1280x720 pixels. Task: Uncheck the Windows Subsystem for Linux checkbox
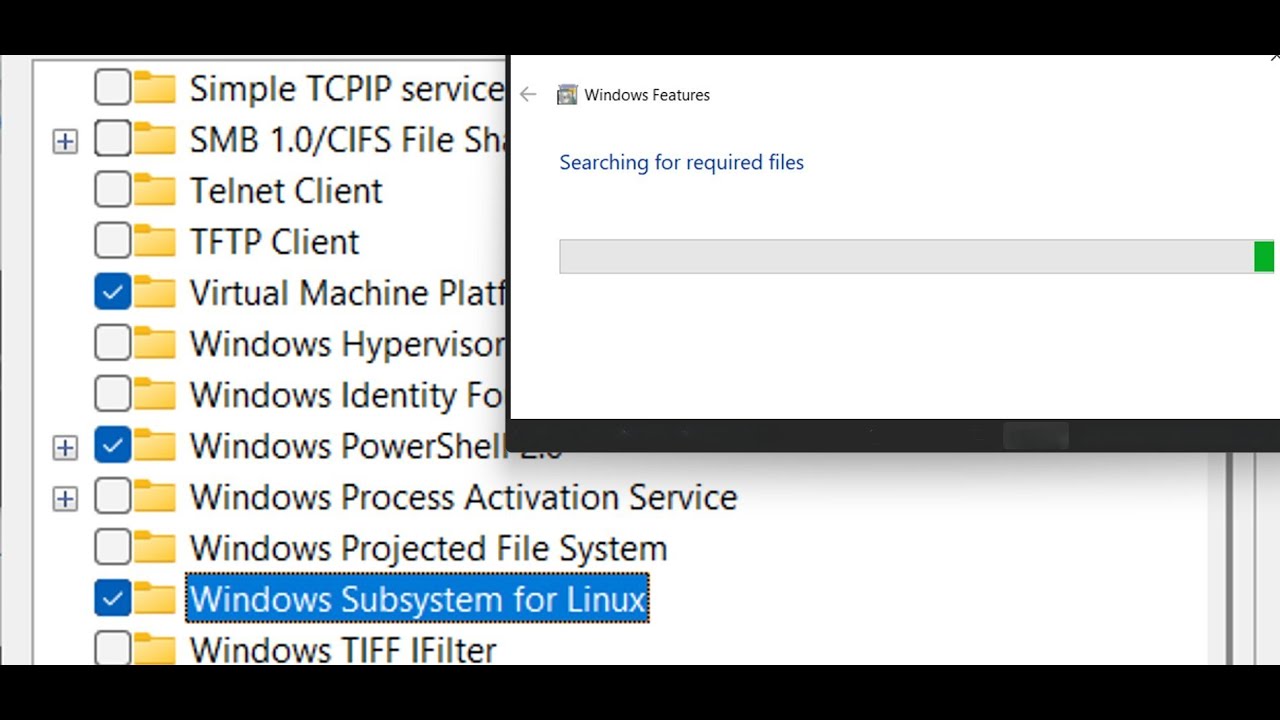click(113, 599)
